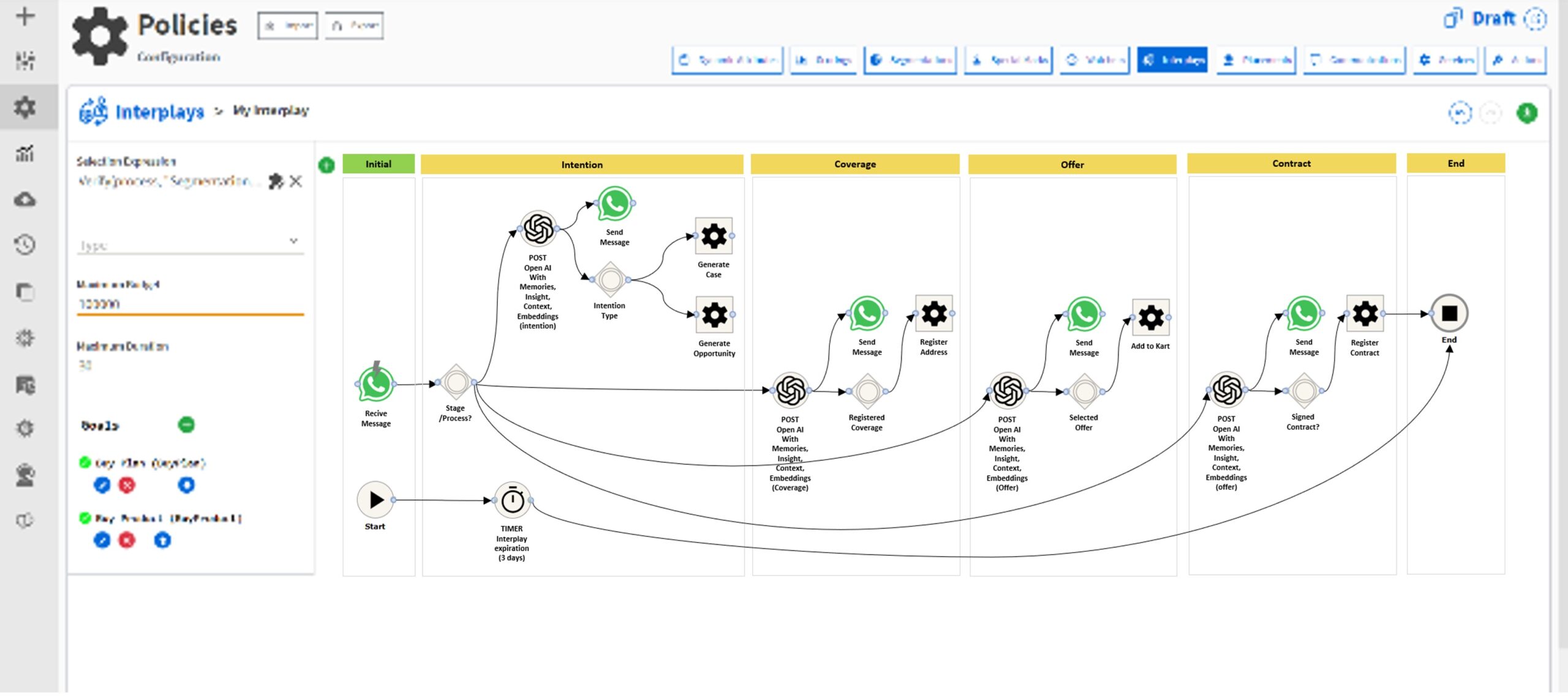The image size is (1568, 696).
Task: Open the Type dropdown
Action: pyautogui.click(x=190, y=244)
